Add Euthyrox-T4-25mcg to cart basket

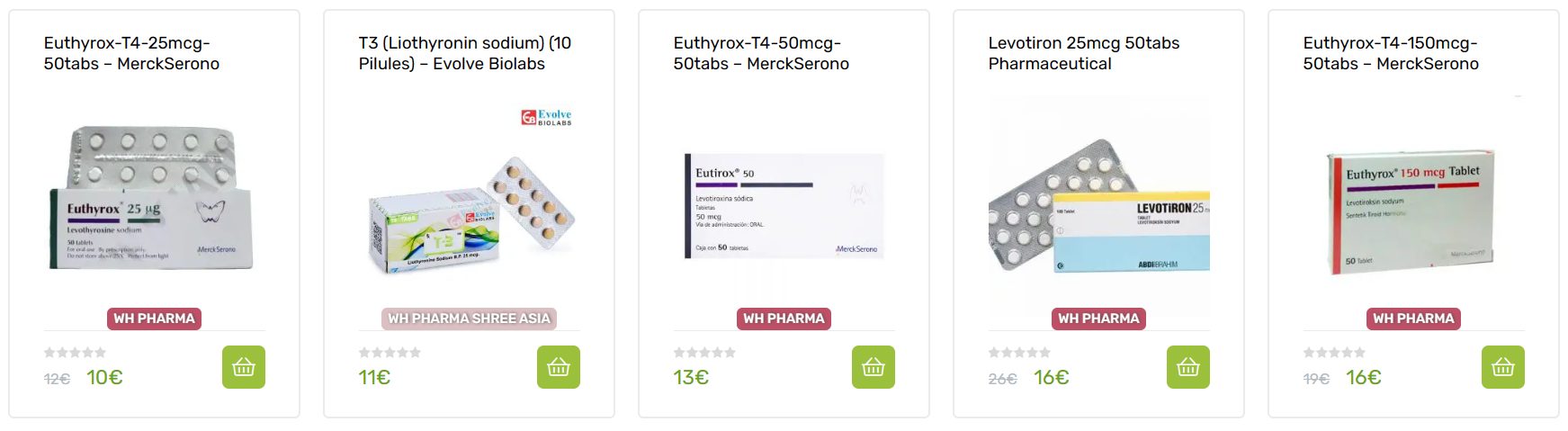pyautogui.click(x=243, y=367)
